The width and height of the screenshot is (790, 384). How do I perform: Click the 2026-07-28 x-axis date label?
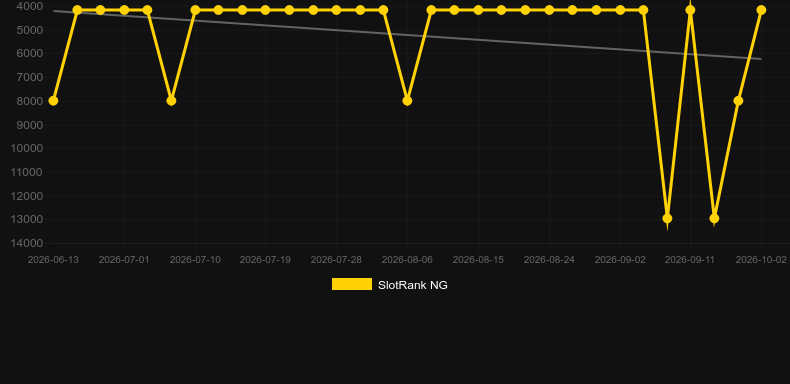(336, 260)
